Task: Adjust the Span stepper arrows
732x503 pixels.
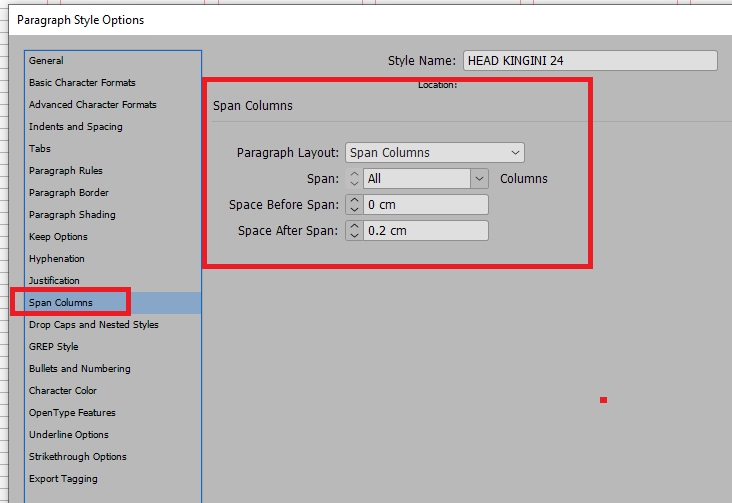Action: 354,179
